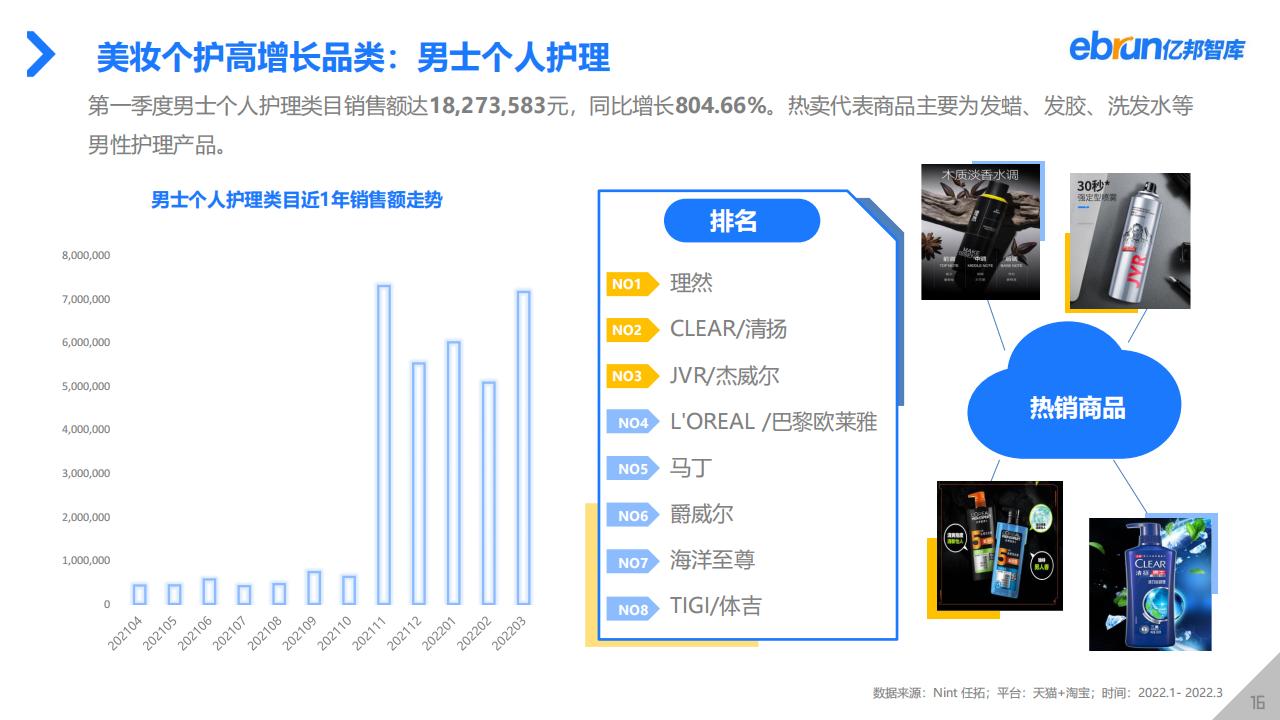Image resolution: width=1280 pixels, height=720 pixels.
Task: Click the NO7 rank badge
Action: 632,562
